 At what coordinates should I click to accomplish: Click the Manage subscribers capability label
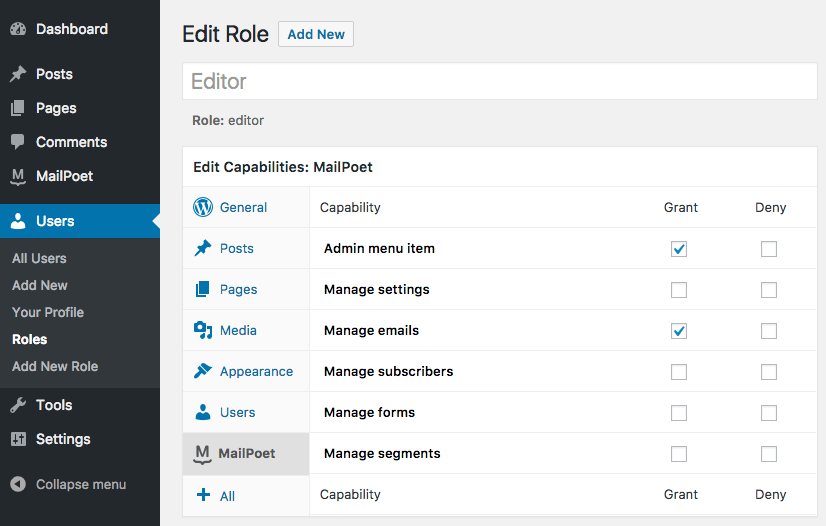pos(389,372)
